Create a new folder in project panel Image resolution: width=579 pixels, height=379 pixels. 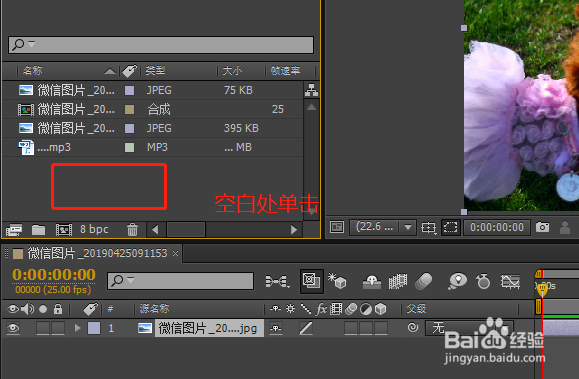38,230
